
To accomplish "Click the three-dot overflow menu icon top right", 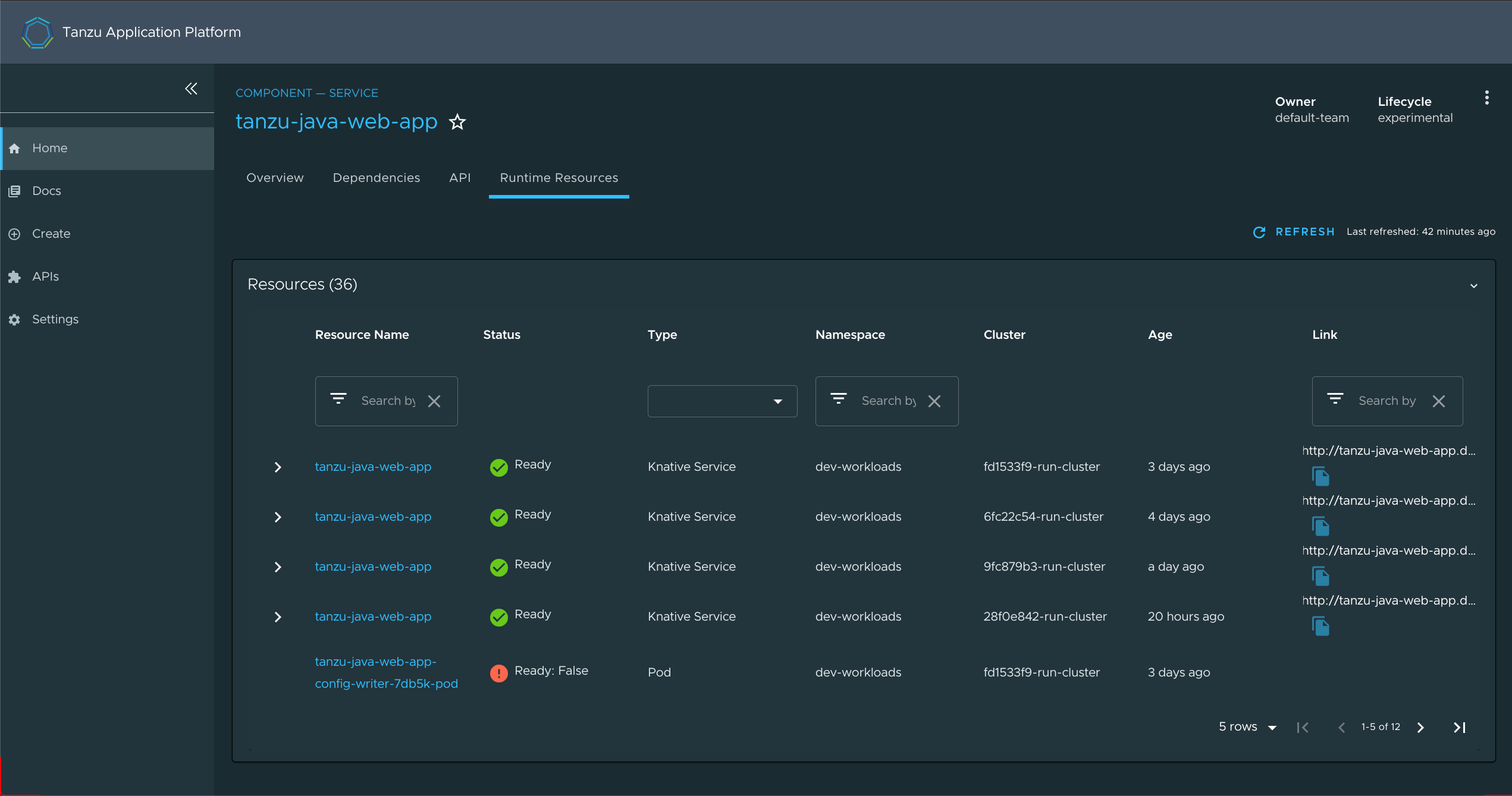I will (x=1487, y=98).
